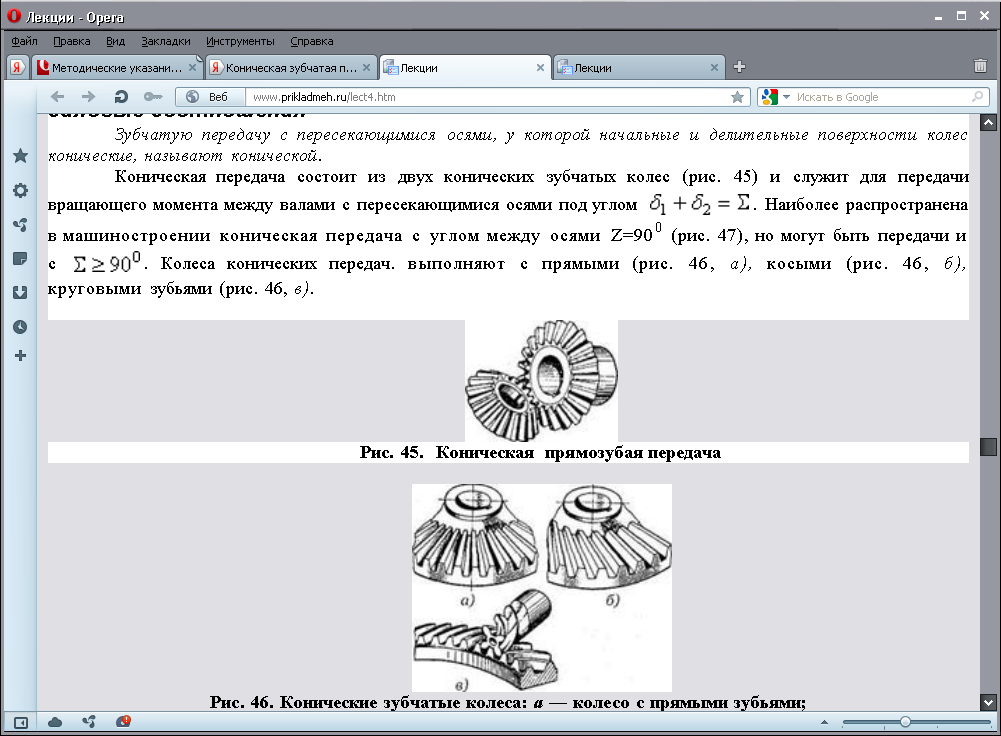The width and height of the screenshot is (1001, 736).
Task: Add a panel with the sidebar plus
Action: (x=20, y=356)
